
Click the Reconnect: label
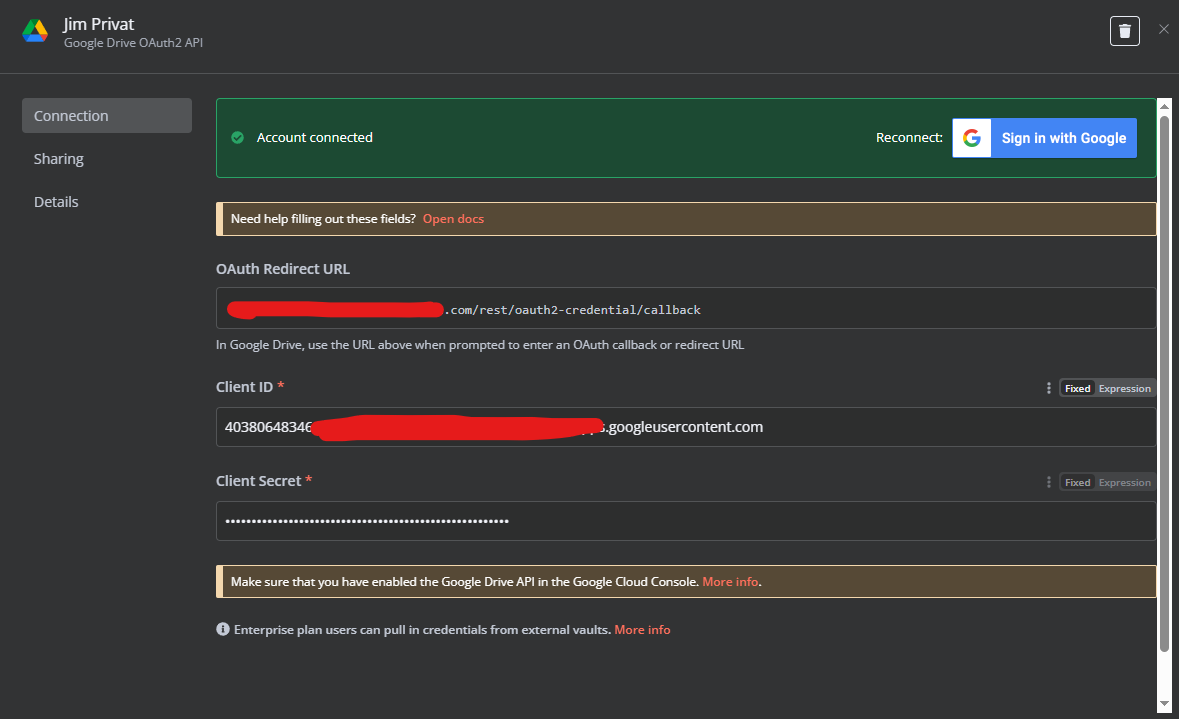pos(909,138)
